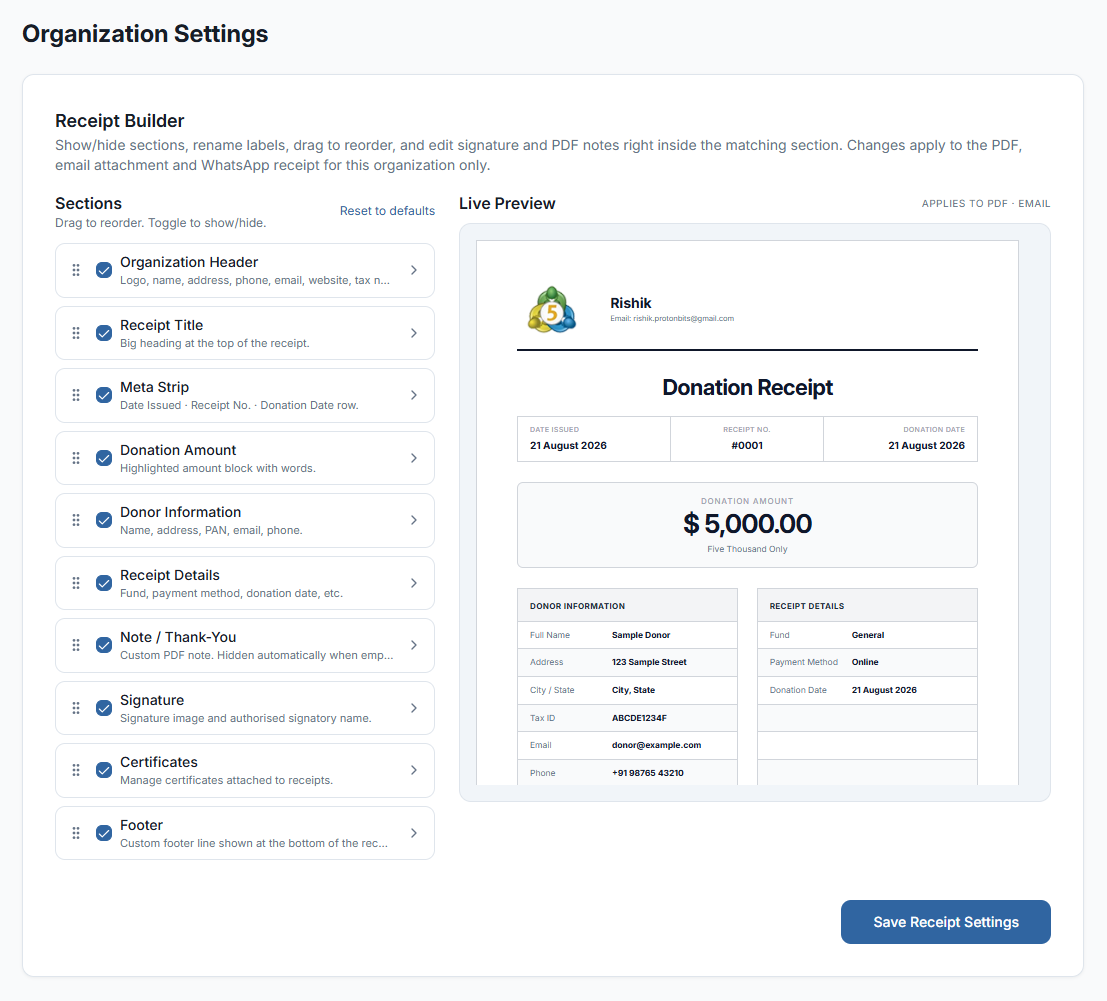Click the drag handle for Signature
Viewport: 1107px width, 1001px height.
pos(76,708)
